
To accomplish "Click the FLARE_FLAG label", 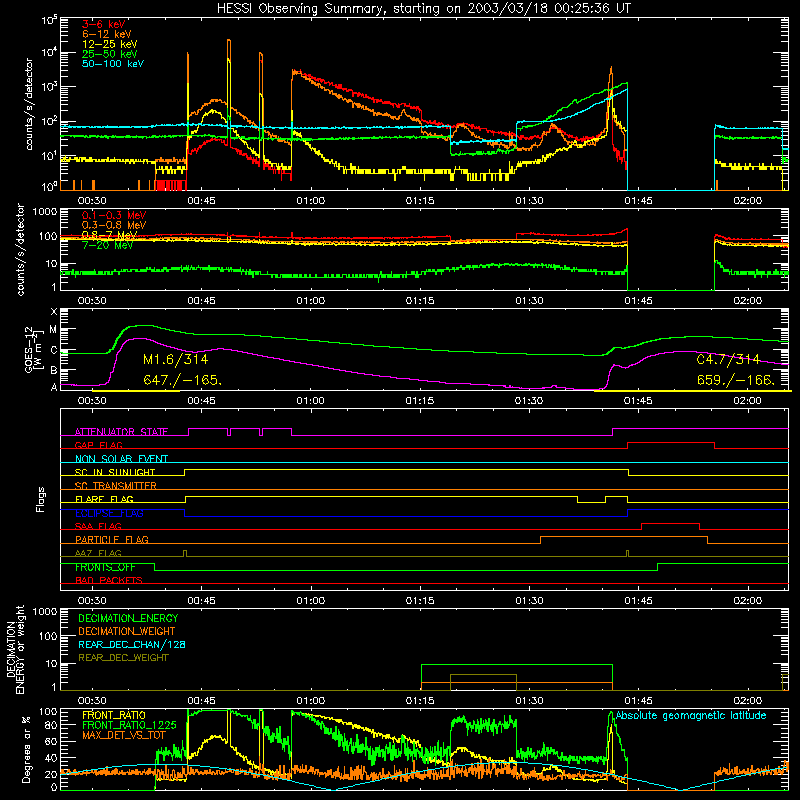I will tap(104, 499).
